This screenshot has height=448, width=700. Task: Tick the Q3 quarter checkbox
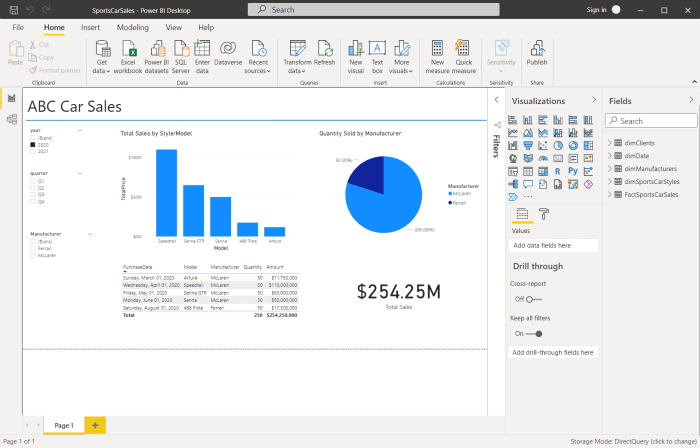click(x=33, y=195)
